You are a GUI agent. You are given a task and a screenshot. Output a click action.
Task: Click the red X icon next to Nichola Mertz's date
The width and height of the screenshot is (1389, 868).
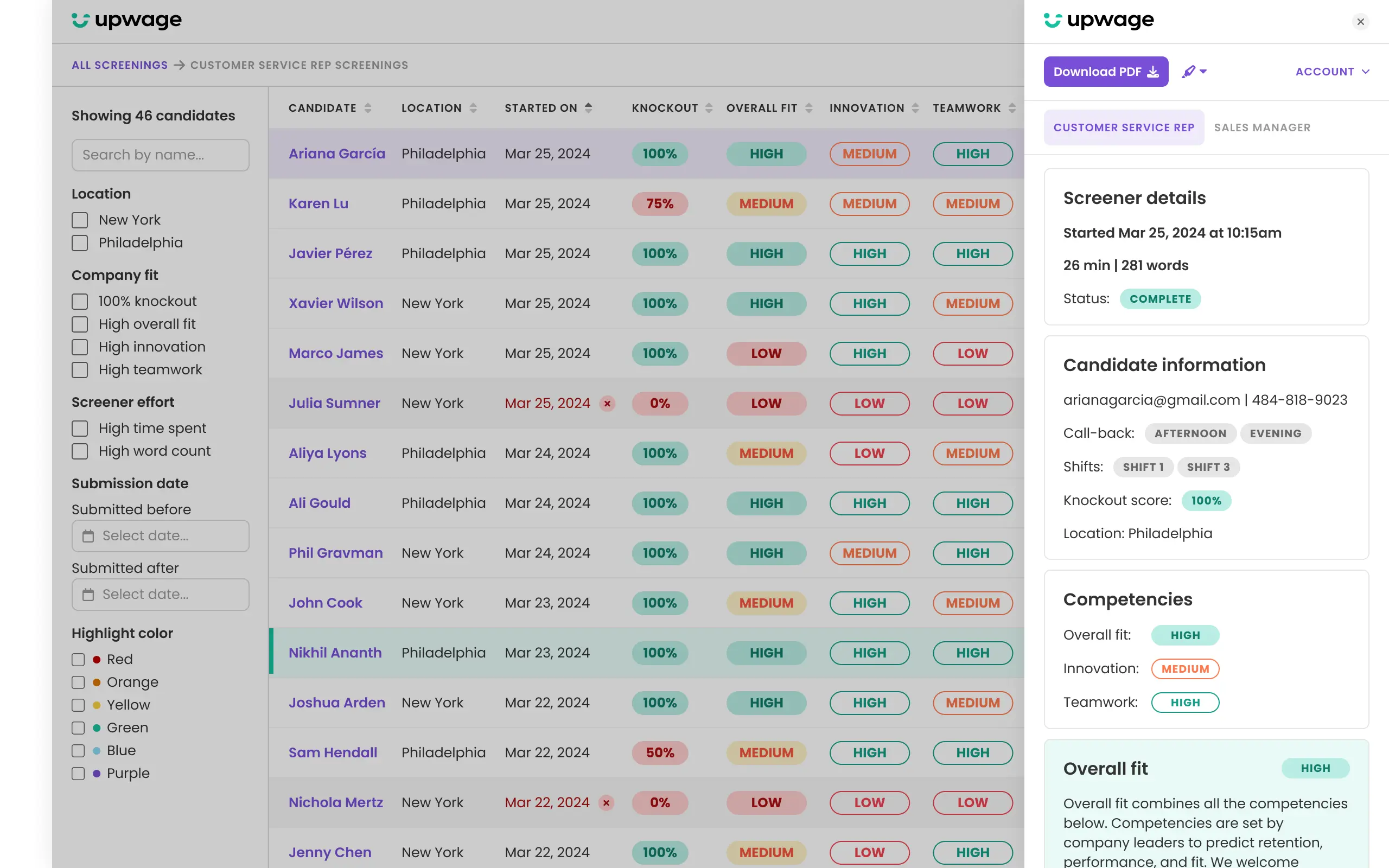[x=606, y=802]
